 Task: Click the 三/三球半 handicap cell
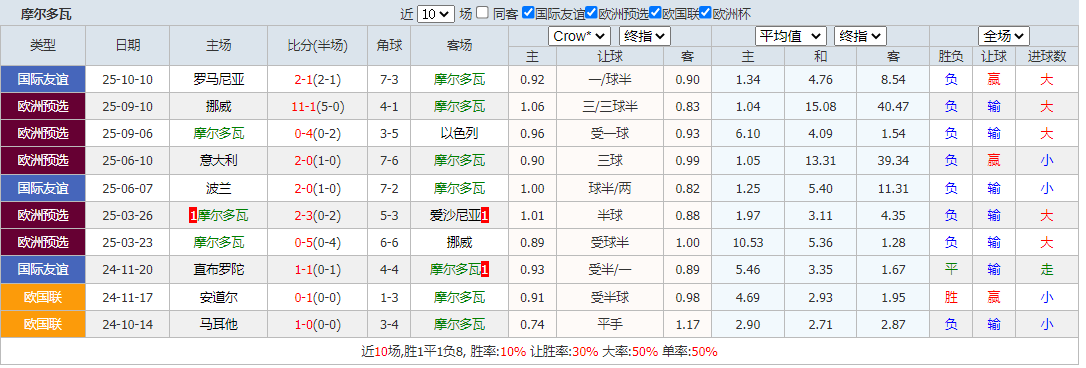click(x=609, y=107)
